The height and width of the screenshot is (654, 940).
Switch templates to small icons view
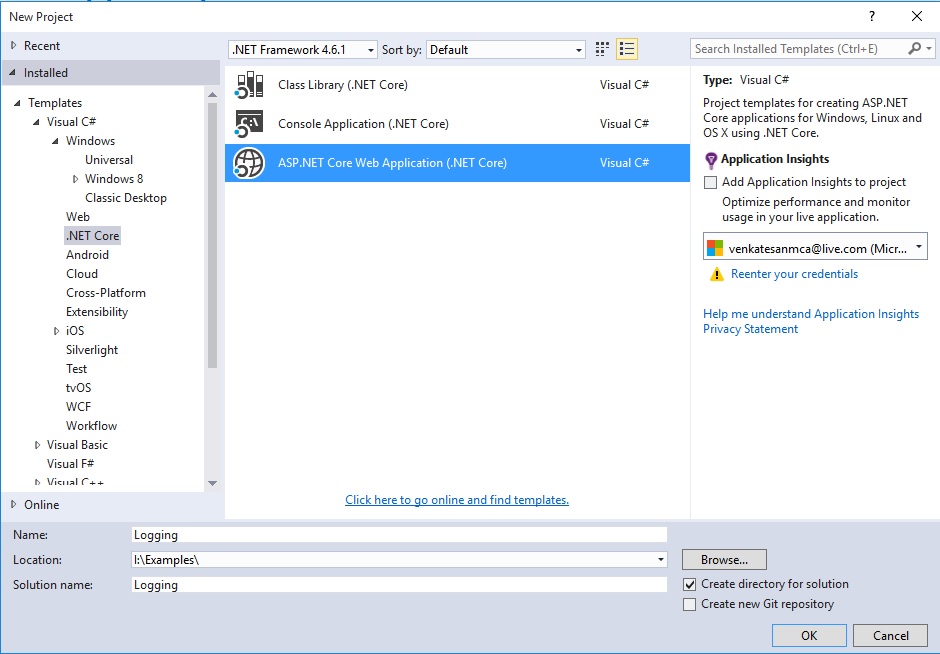point(600,48)
